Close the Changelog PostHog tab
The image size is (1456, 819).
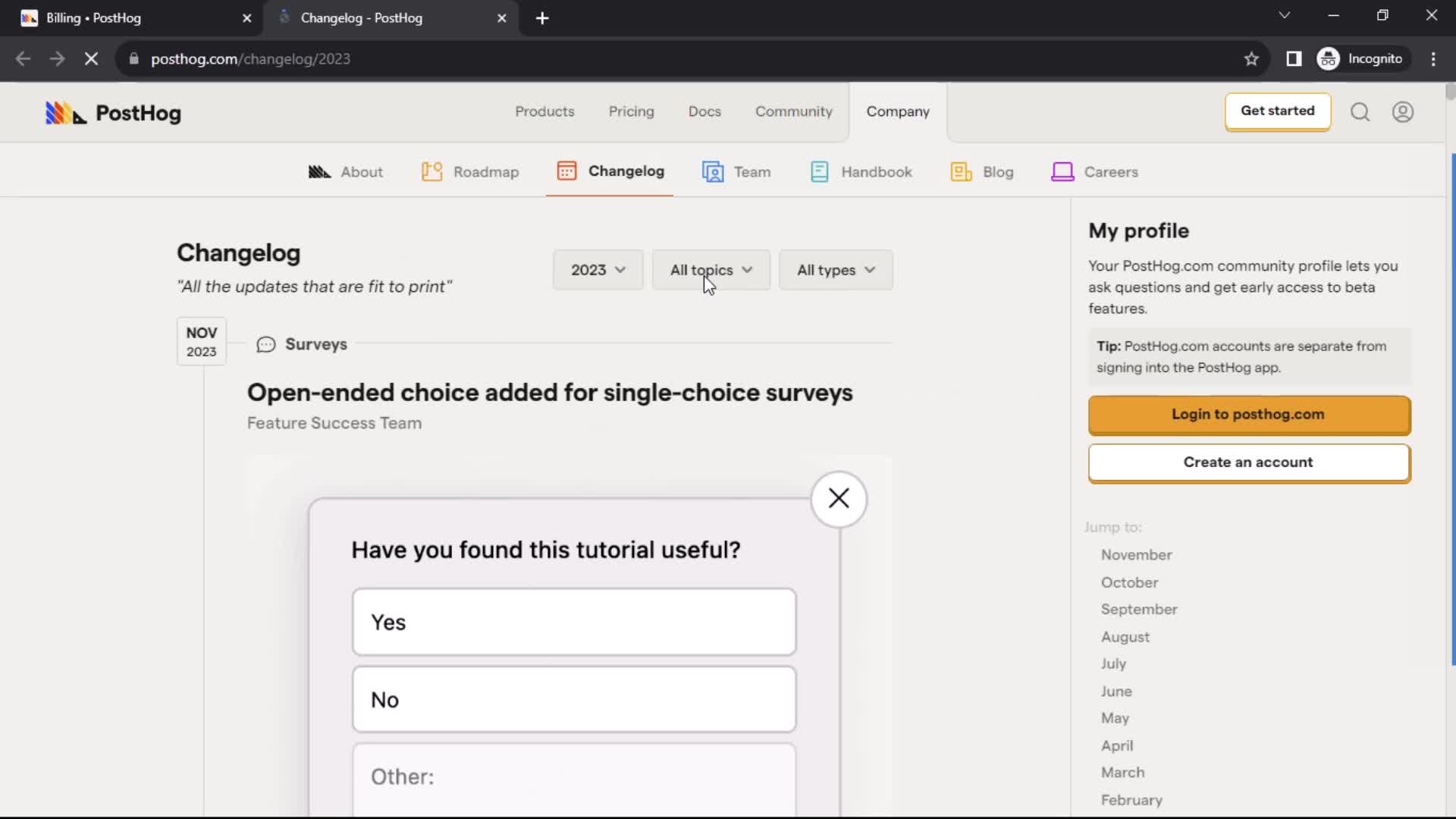[x=501, y=18]
